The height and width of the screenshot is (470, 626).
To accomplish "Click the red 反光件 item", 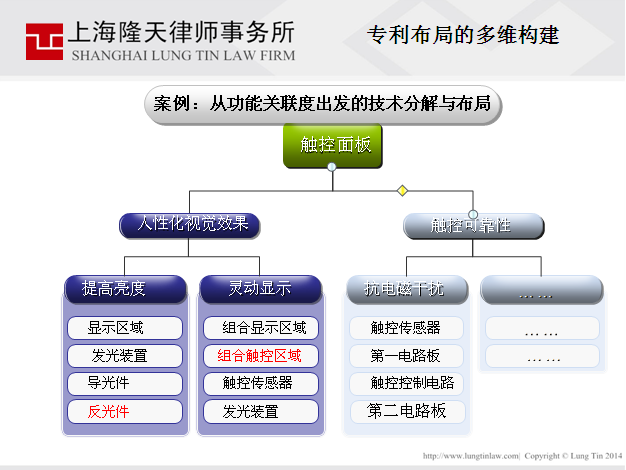I will [x=125, y=412].
